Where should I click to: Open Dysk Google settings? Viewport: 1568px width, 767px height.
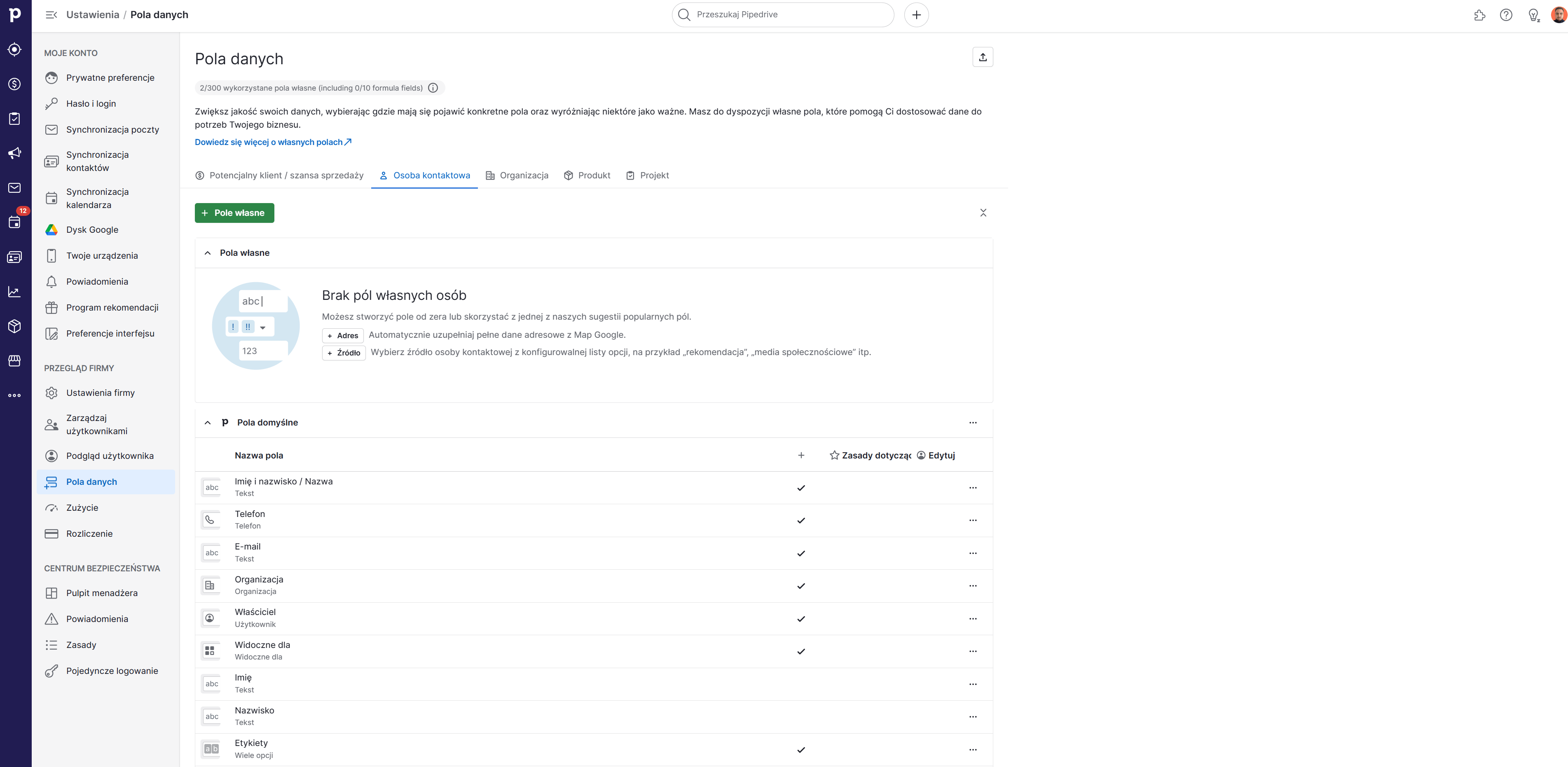[106, 229]
